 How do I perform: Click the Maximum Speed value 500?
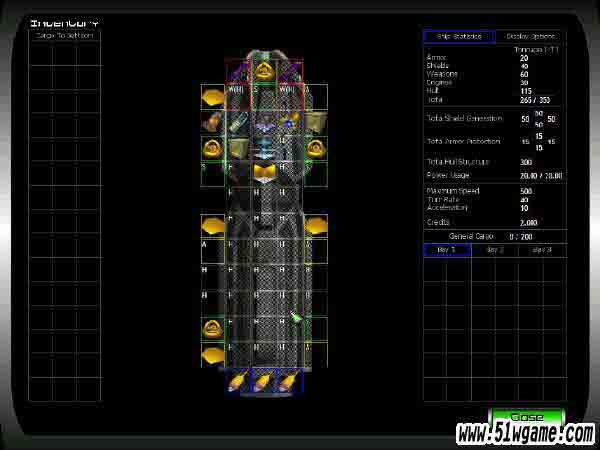526,191
